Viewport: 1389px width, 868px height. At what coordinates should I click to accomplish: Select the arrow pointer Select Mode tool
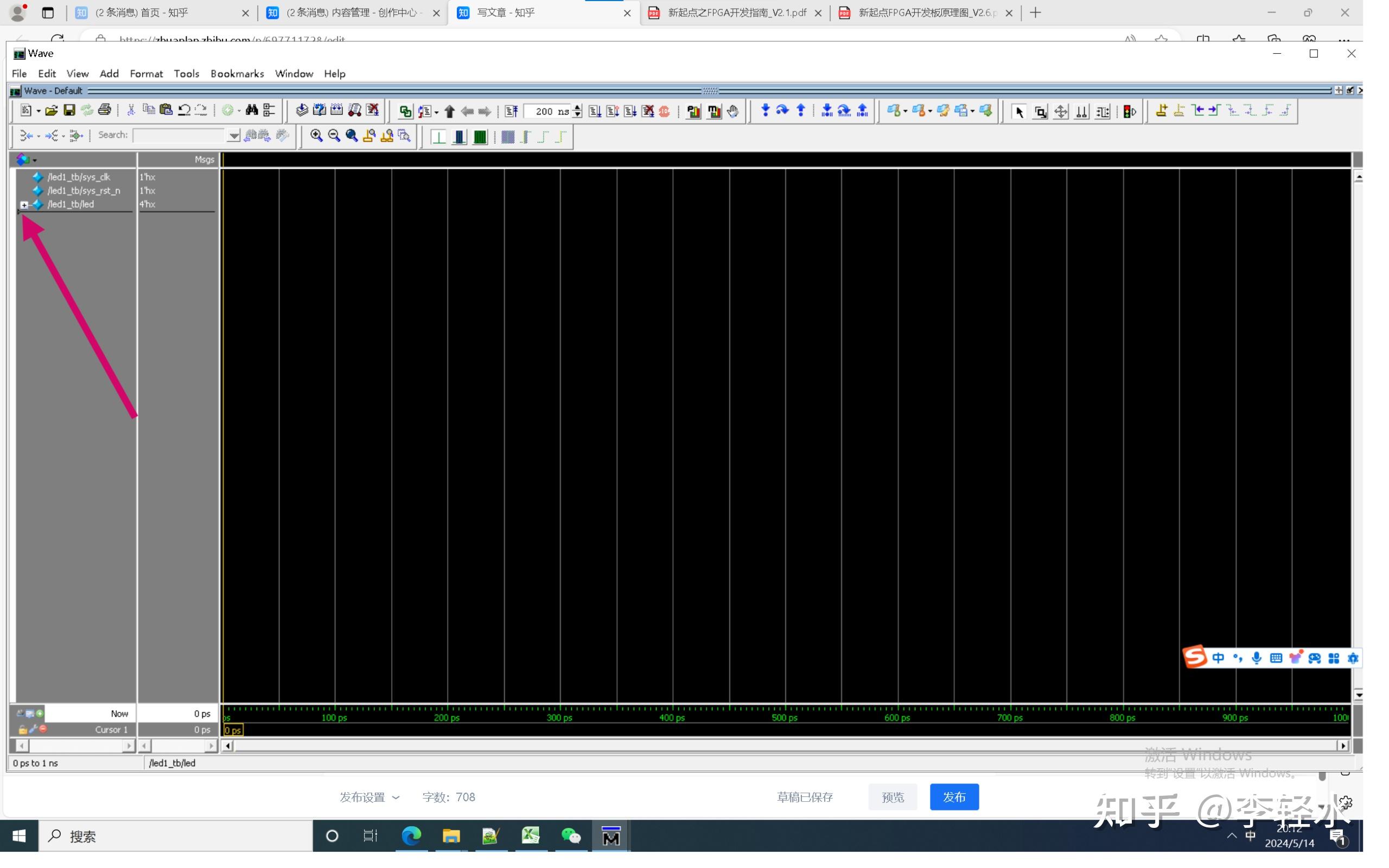coord(1020,111)
